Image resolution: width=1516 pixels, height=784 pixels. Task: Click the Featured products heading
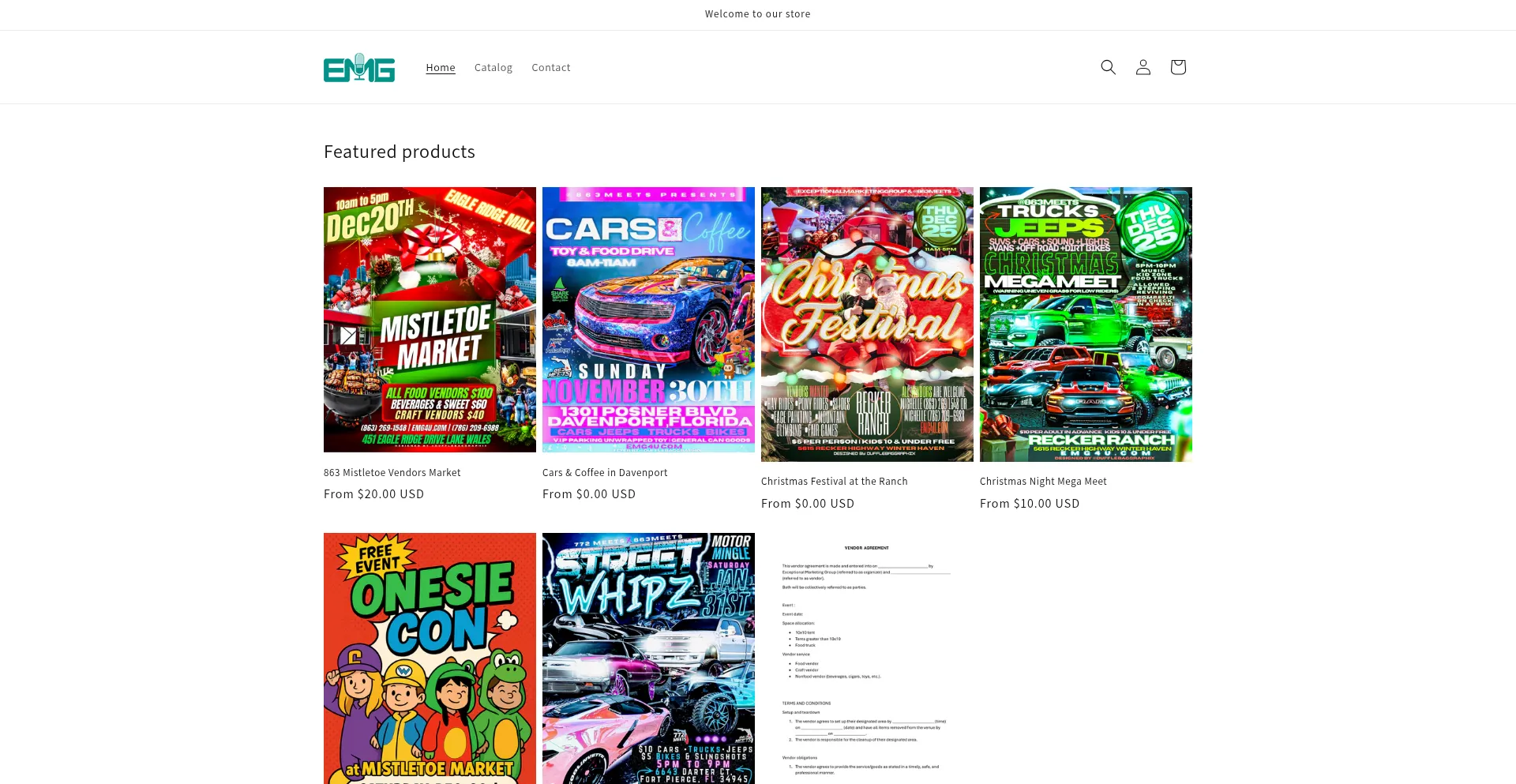(400, 152)
